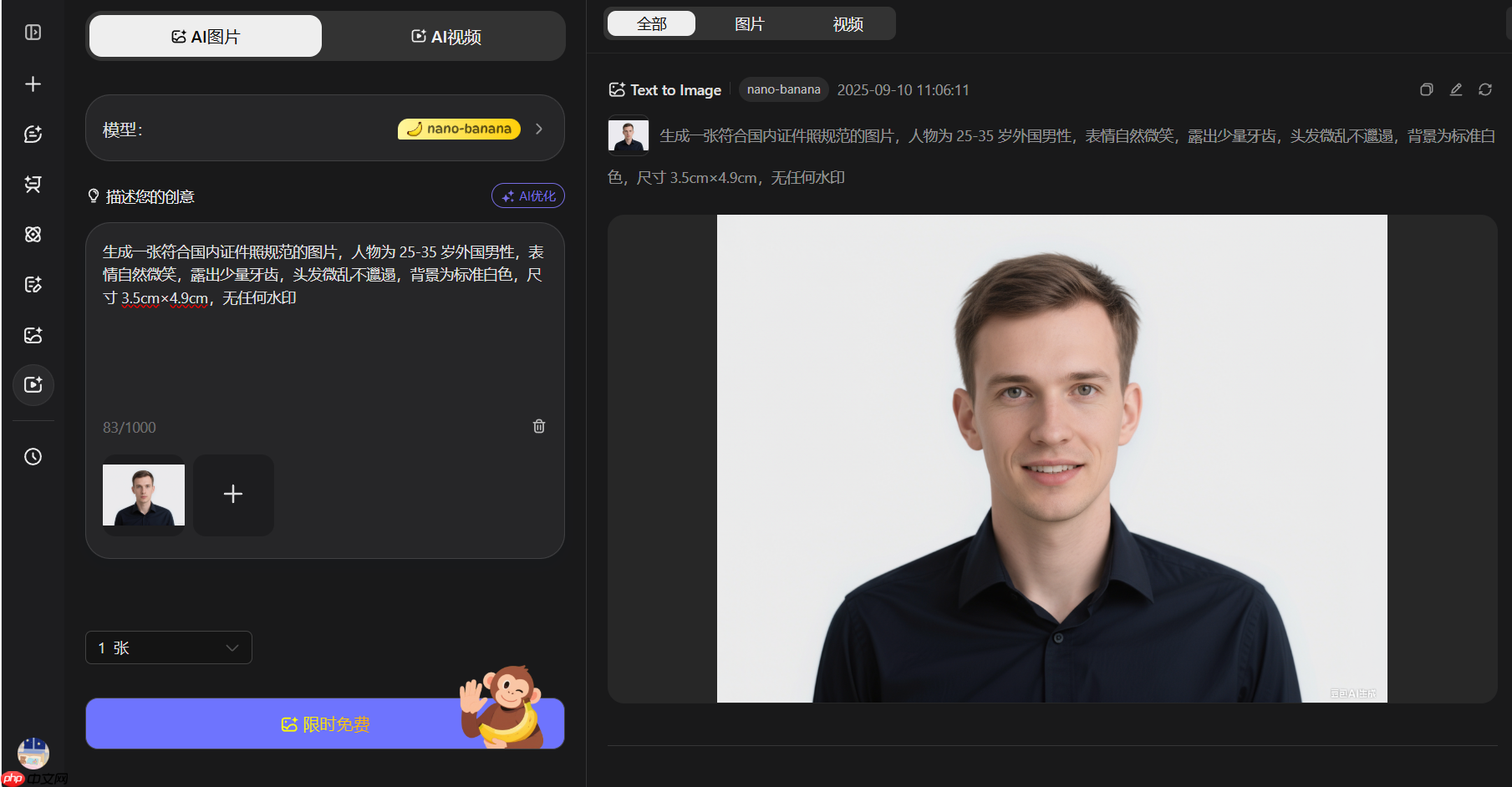Screen dimensions: 1512x787
Task: Open the history clock icon
Action: click(33, 457)
